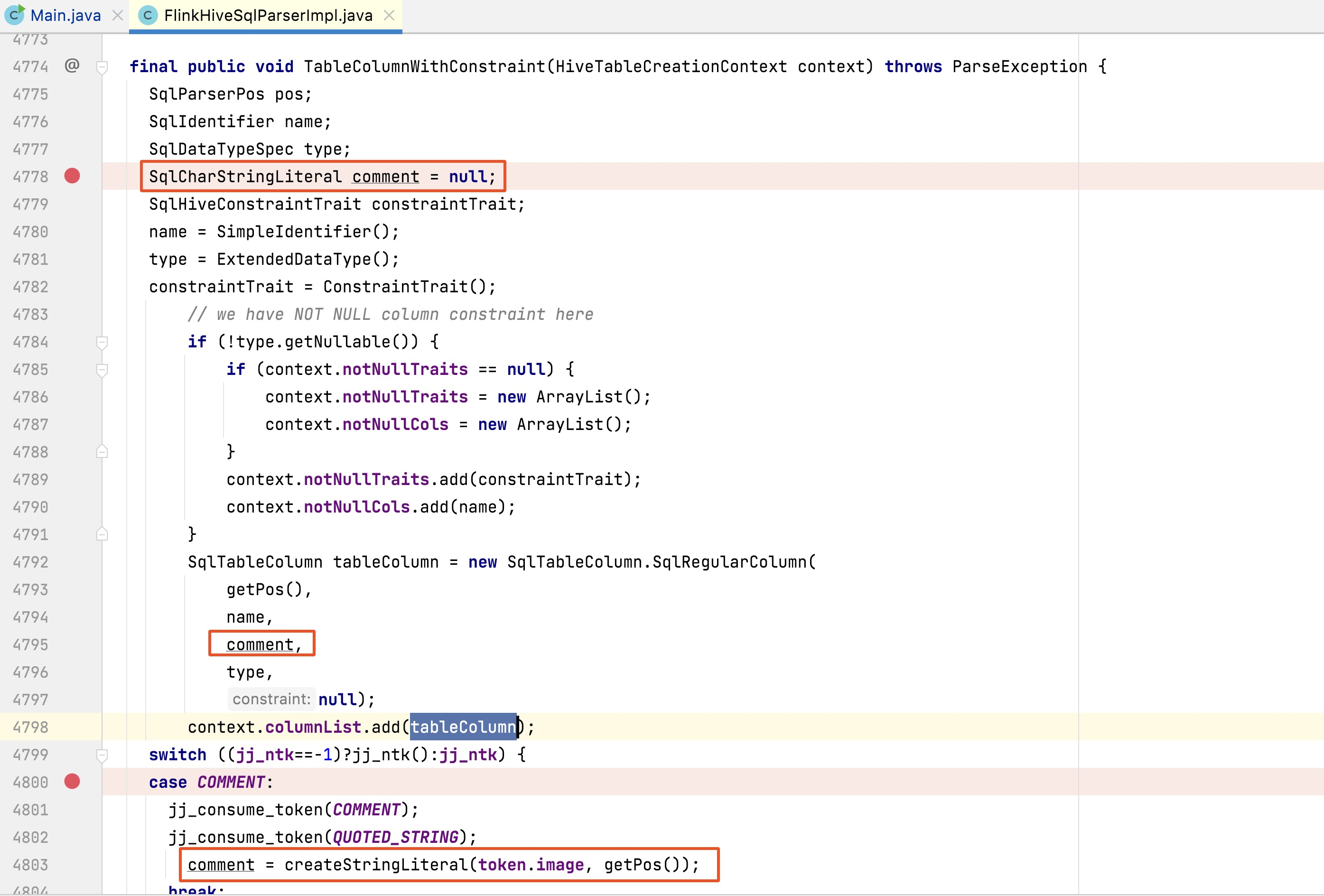
Task: Click fold end marker at line 4788
Action: tap(102, 452)
